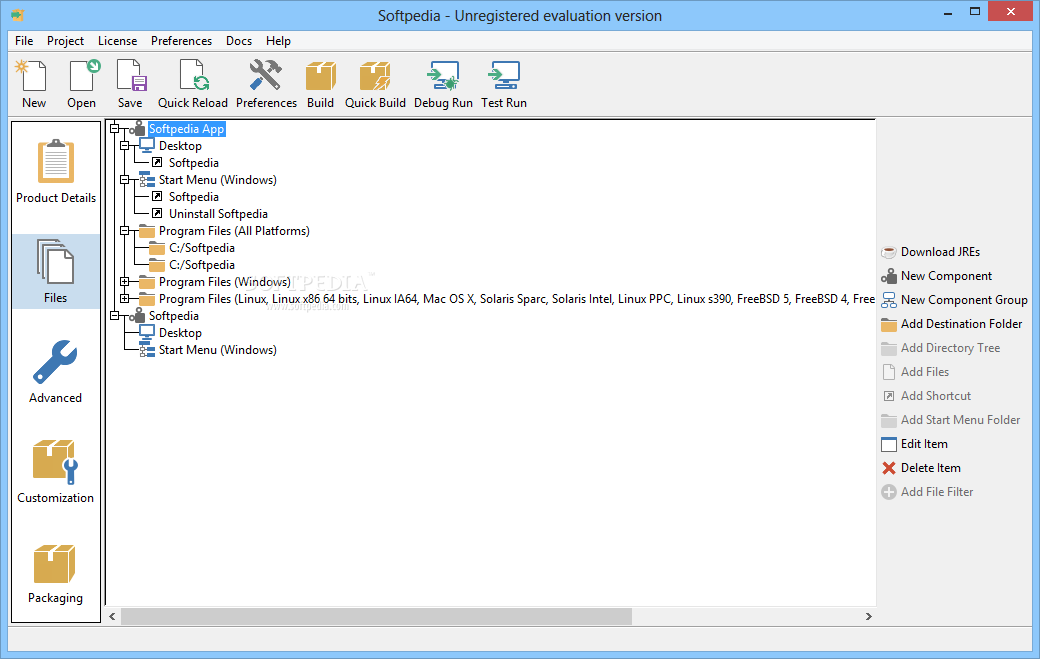
Task: Click the disabled Add Directory Tree option
Action: pos(941,347)
